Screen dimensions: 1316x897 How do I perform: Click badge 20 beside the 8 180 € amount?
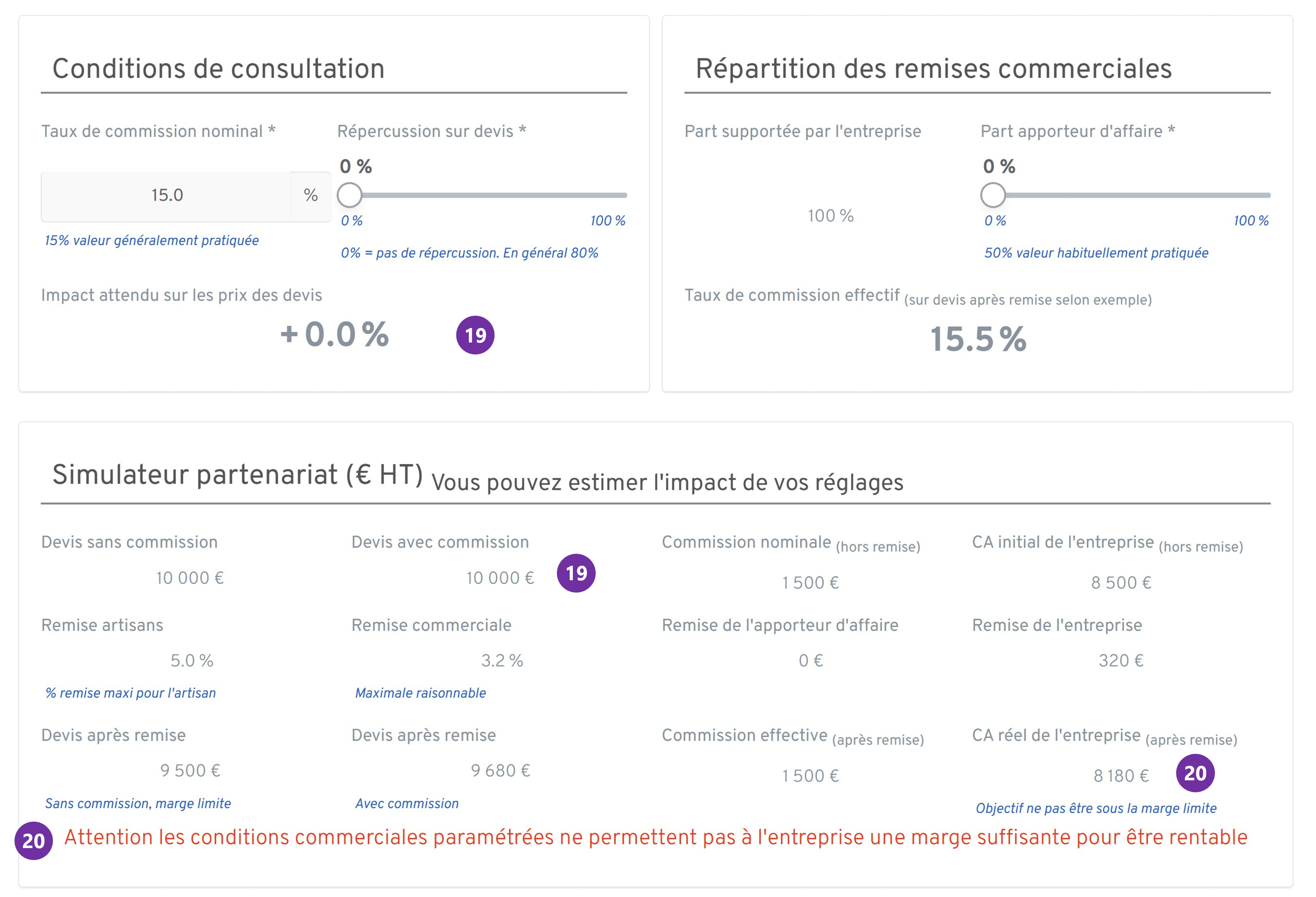(1195, 773)
